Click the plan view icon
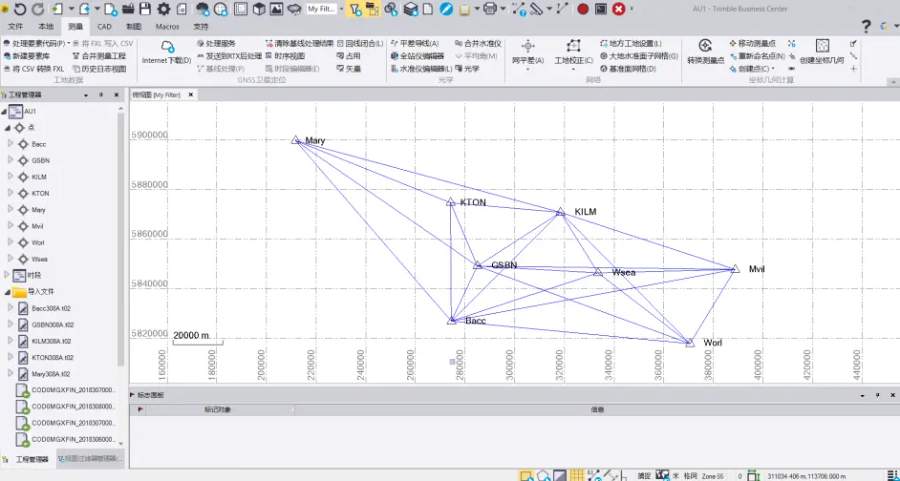Image resolution: width=900 pixels, height=481 pixels. pyautogui.click(x=241, y=9)
